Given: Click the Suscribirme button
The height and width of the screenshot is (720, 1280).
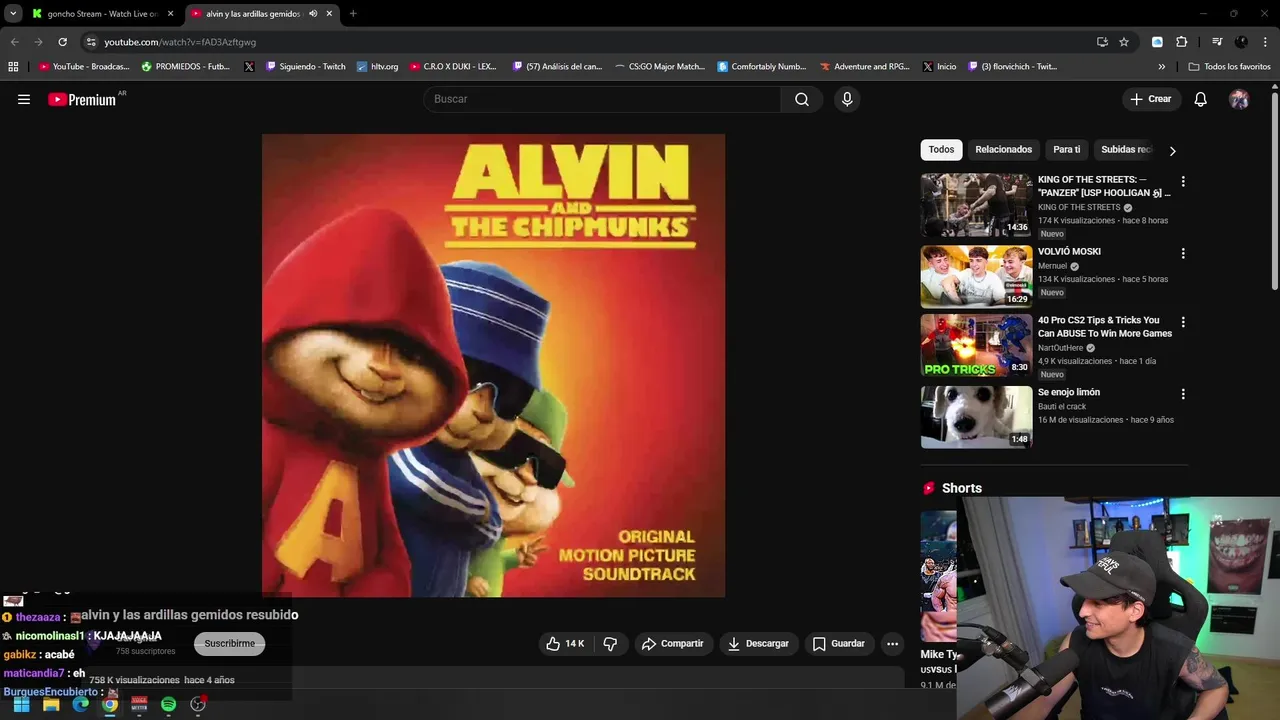Looking at the screenshot, I should click(229, 644).
